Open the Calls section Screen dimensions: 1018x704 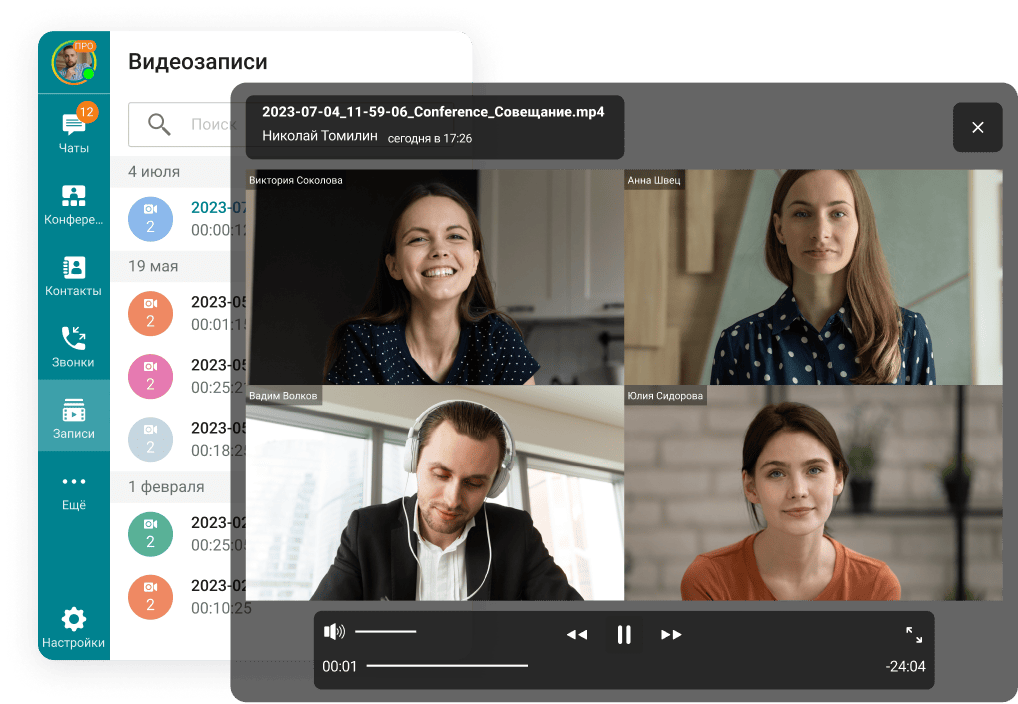pos(74,346)
